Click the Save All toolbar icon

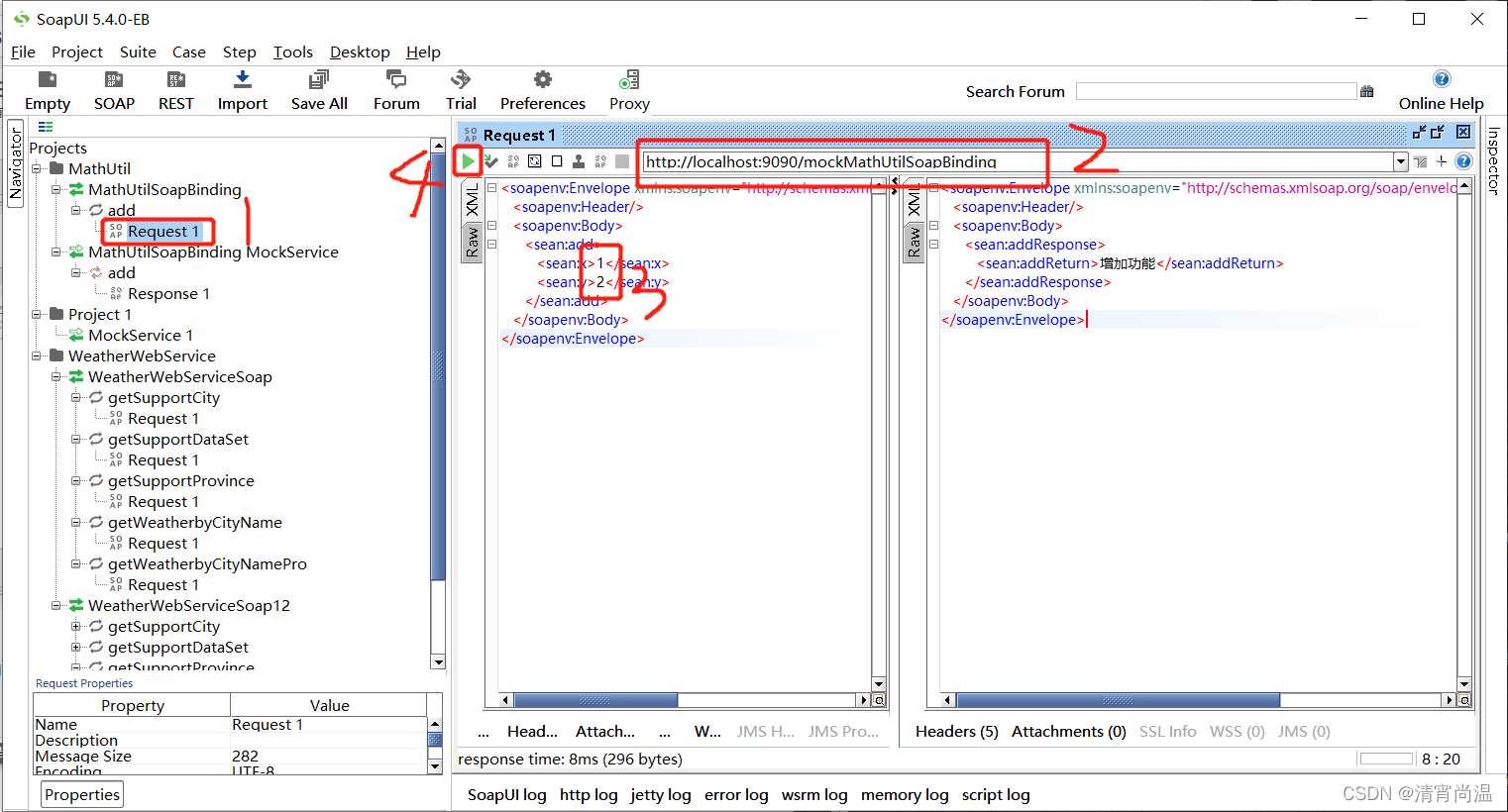(x=319, y=80)
